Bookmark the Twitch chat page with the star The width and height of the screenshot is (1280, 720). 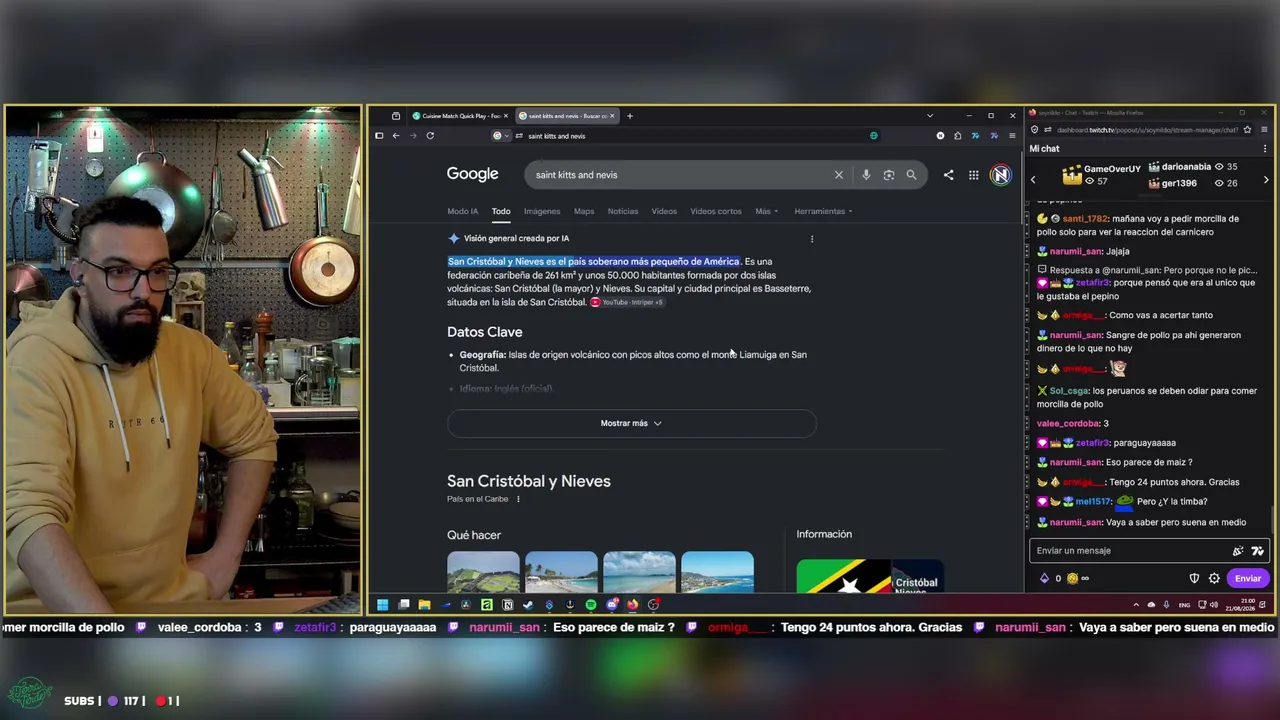pyautogui.click(x=1247, y=130)
